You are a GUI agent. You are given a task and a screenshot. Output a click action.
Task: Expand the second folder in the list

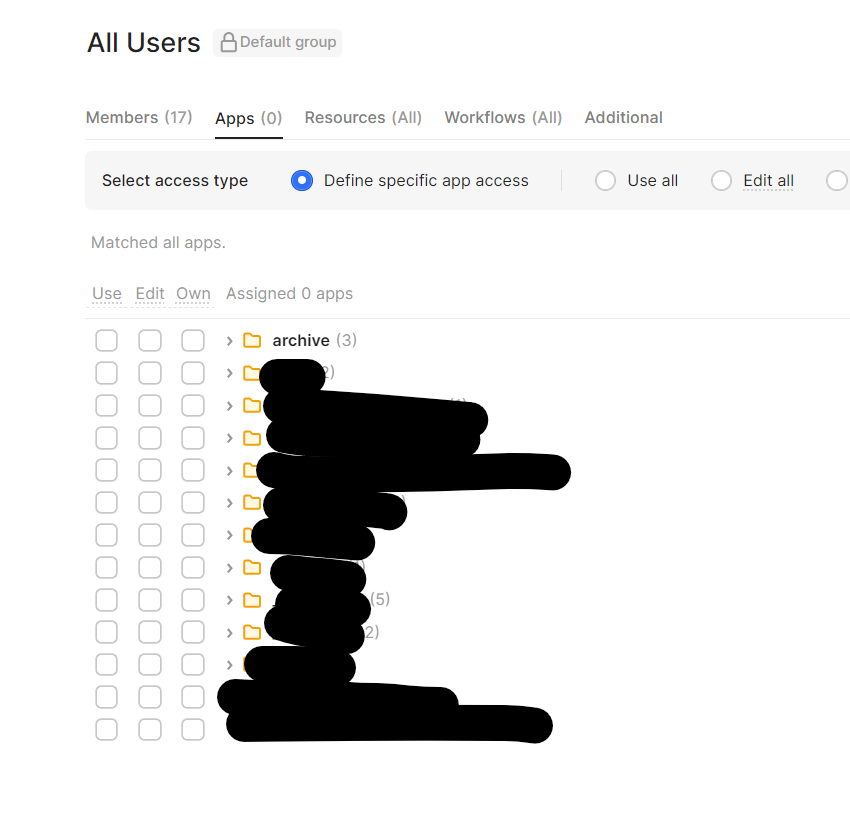230,372
